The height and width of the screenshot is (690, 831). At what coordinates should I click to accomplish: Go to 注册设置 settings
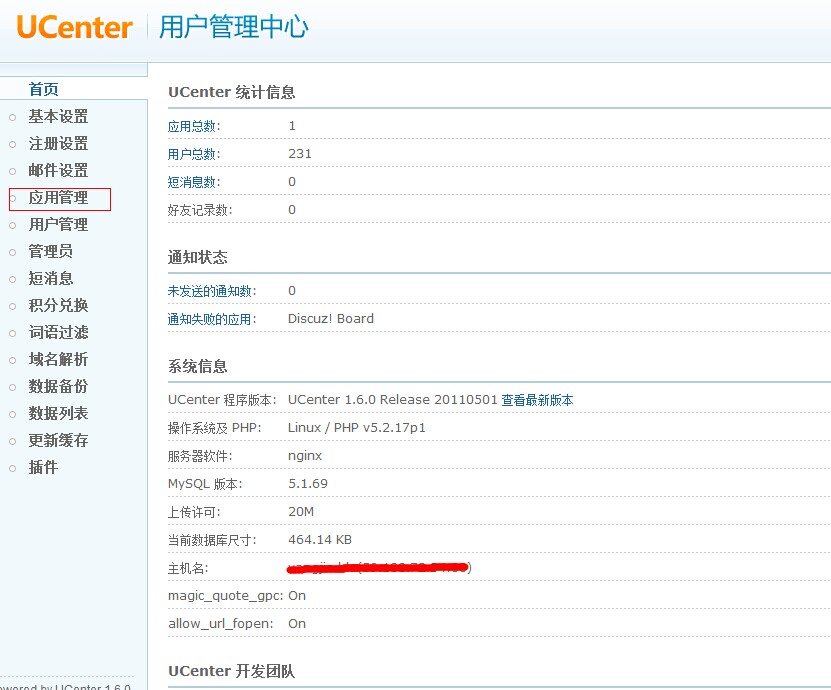pyautogui.click(x=58, y=144)
